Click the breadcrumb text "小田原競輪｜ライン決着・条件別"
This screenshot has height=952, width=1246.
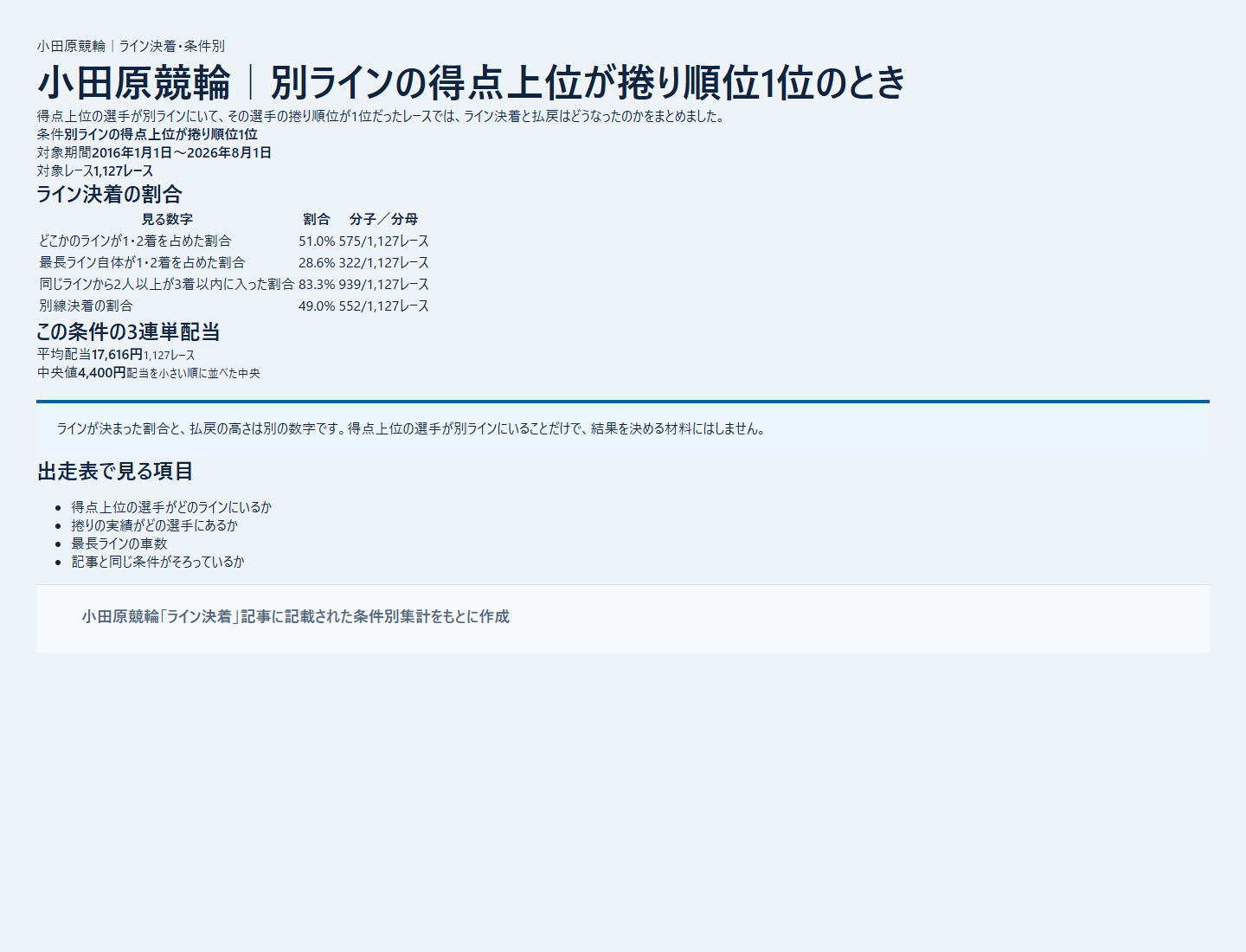click(x=131, y=46)
